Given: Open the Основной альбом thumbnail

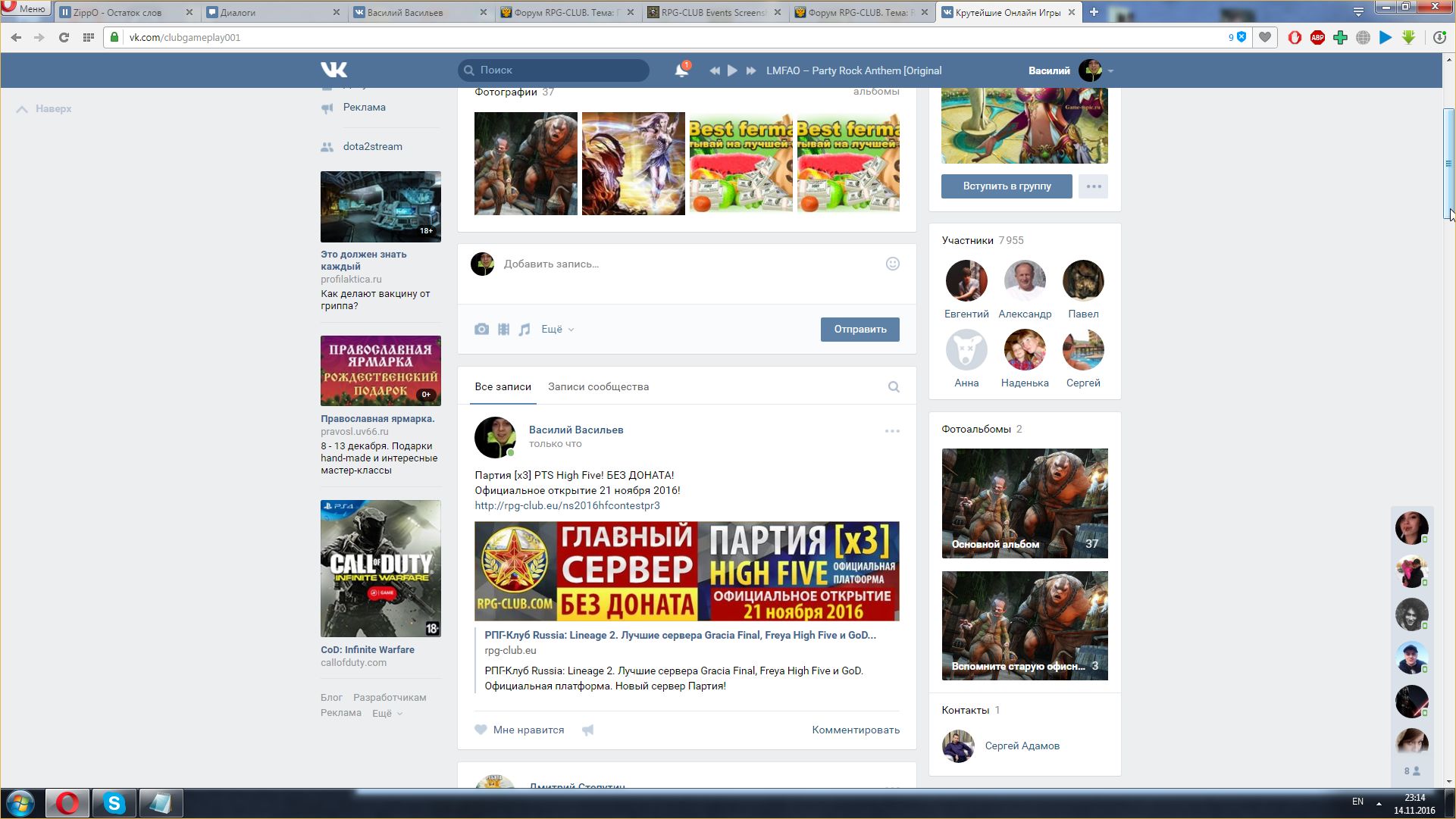Looking at the screenshot, I should 1025,503.
